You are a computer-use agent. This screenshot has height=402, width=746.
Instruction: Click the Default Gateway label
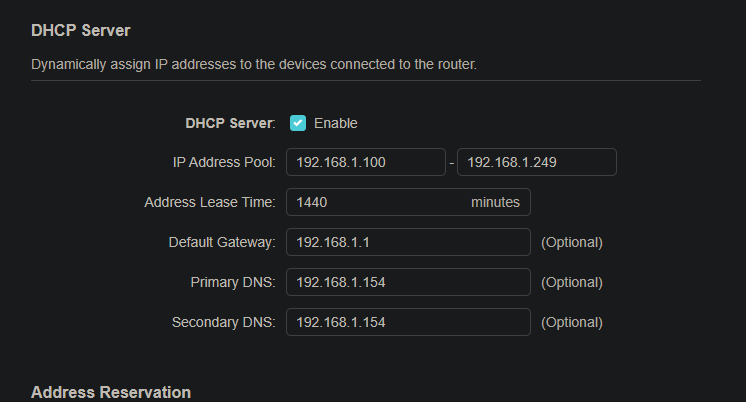(x=222, y=242)
